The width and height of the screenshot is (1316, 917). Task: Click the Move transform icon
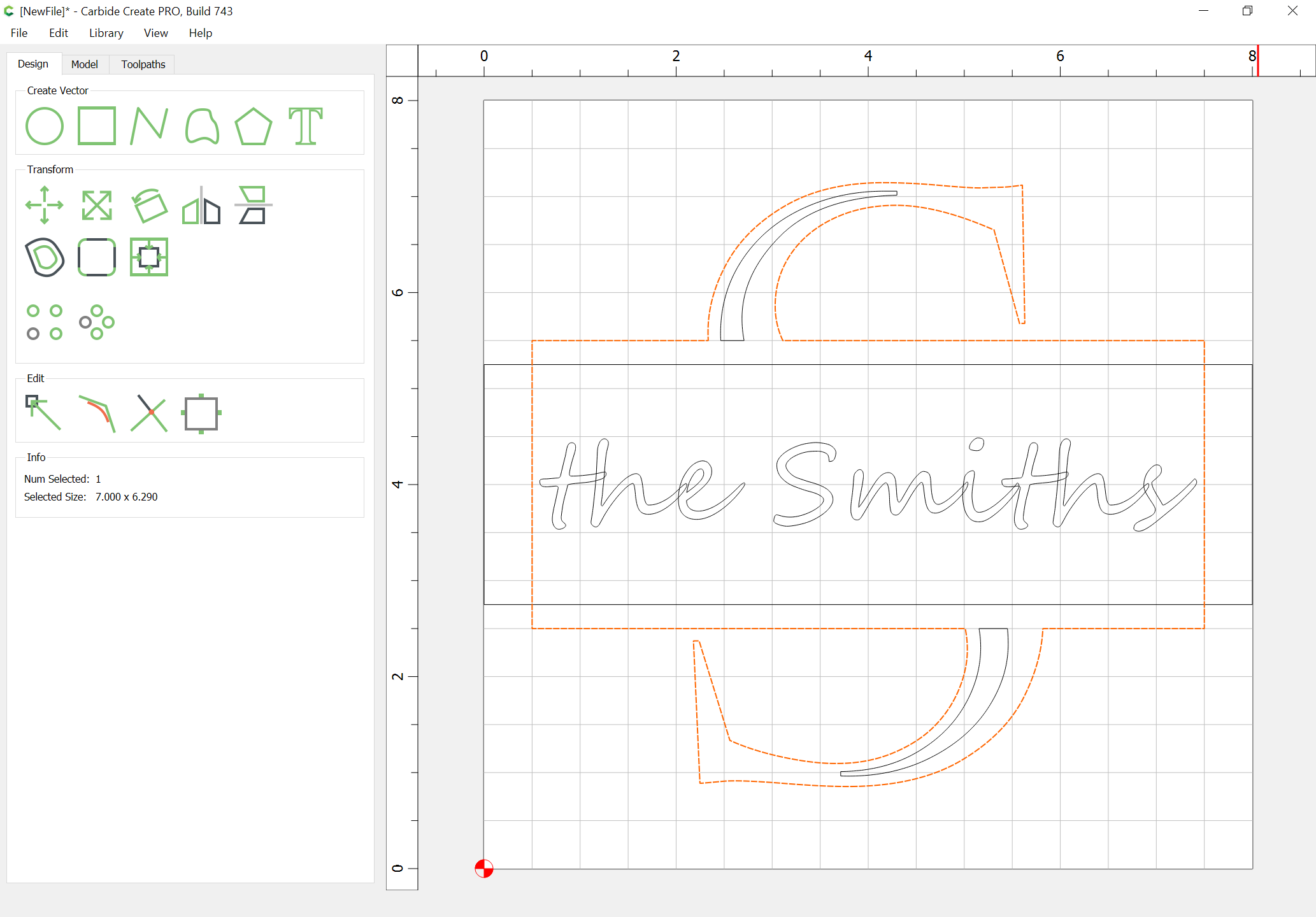44,205
